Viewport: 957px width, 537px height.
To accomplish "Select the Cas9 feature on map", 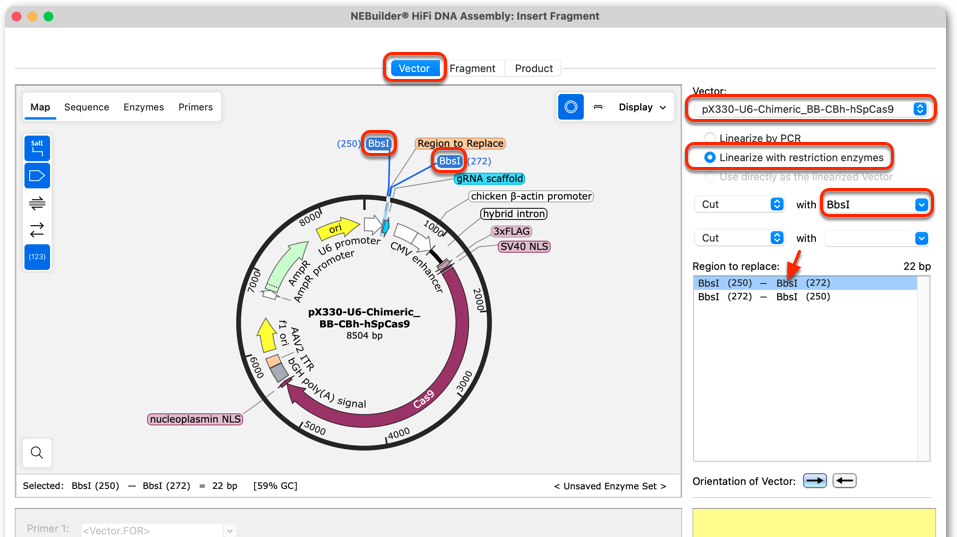I will [x=422, y=399].
